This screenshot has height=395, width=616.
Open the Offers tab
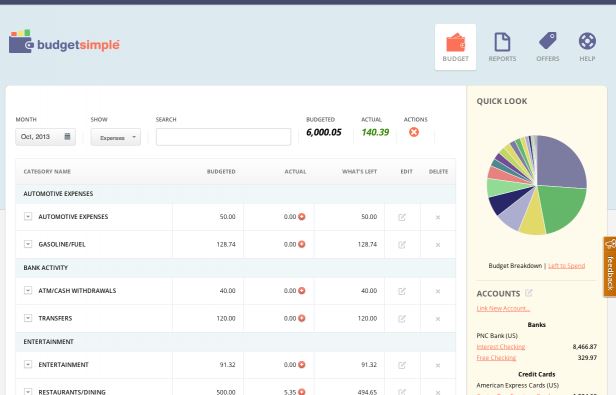(548, 47)
